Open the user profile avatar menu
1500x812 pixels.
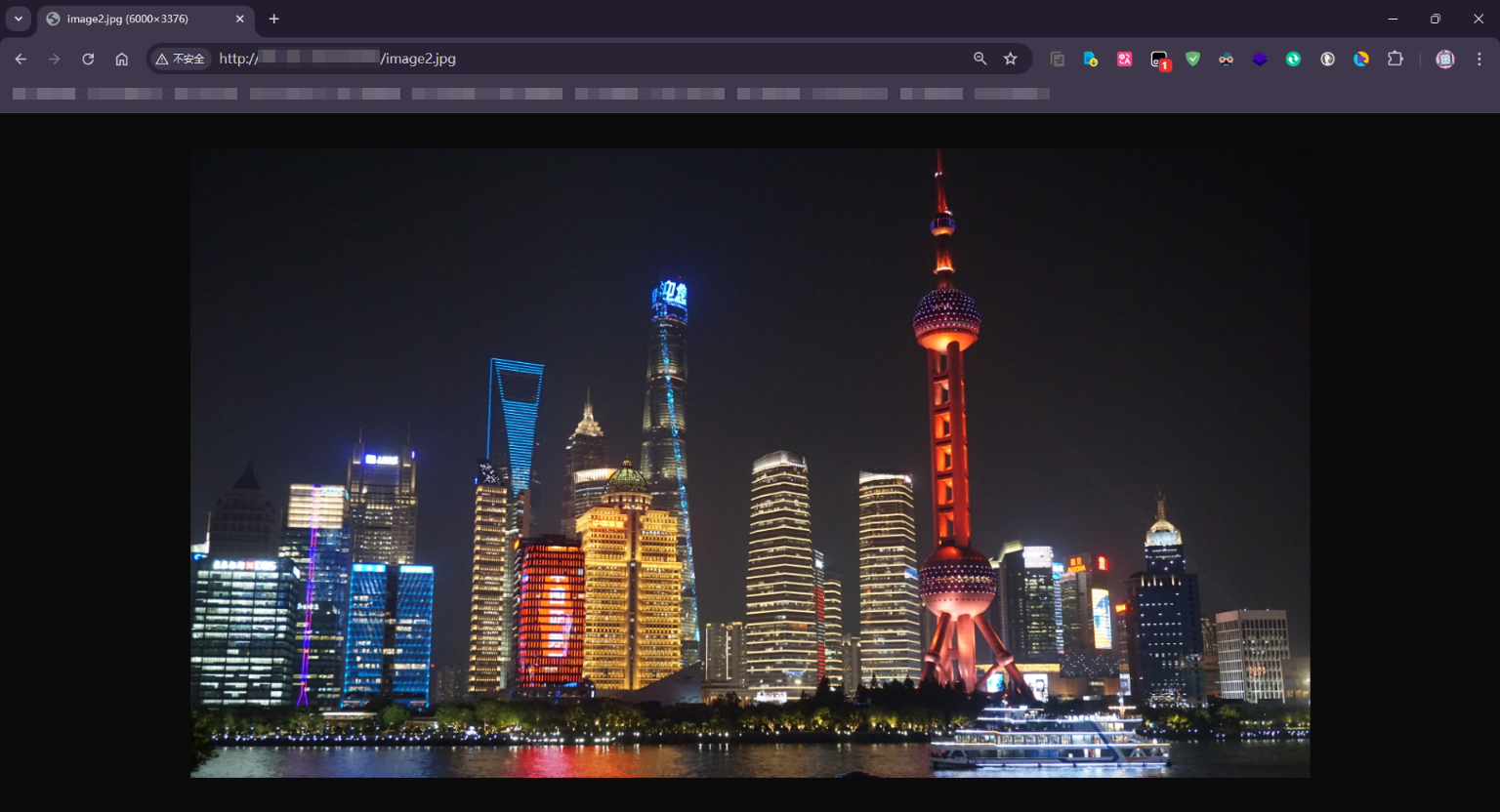coord(1444,59)
